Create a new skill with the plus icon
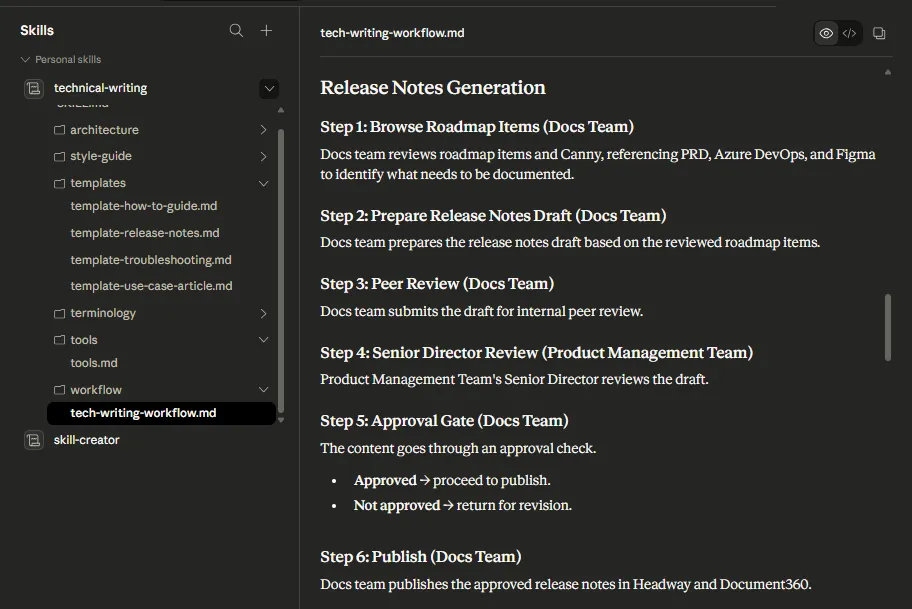This screenshot has height=609, width=912. click(x=266, y=30)
